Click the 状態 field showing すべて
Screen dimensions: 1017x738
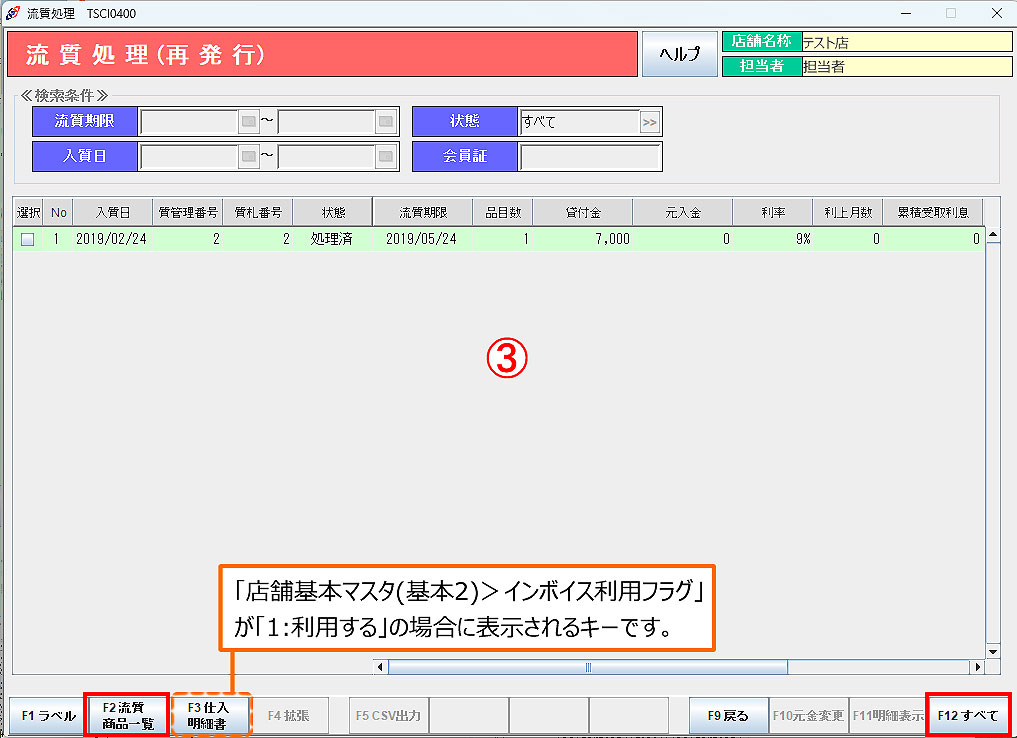pyautogui.click(x=579, y=122)
